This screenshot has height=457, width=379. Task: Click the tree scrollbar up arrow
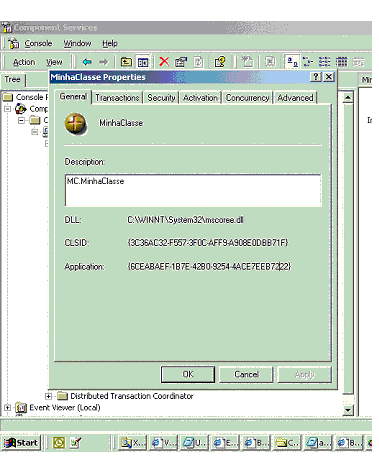[x=348, y=98]
